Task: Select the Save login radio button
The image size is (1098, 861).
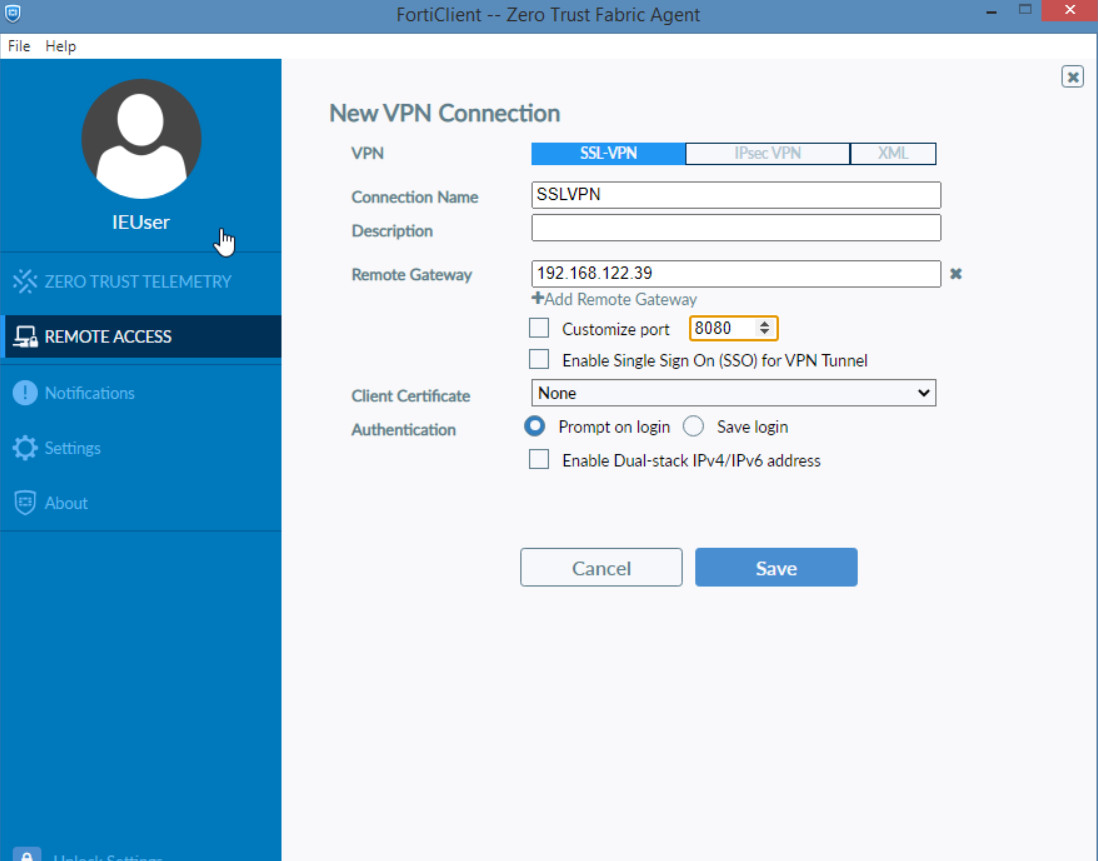Action: click(693, 426)
